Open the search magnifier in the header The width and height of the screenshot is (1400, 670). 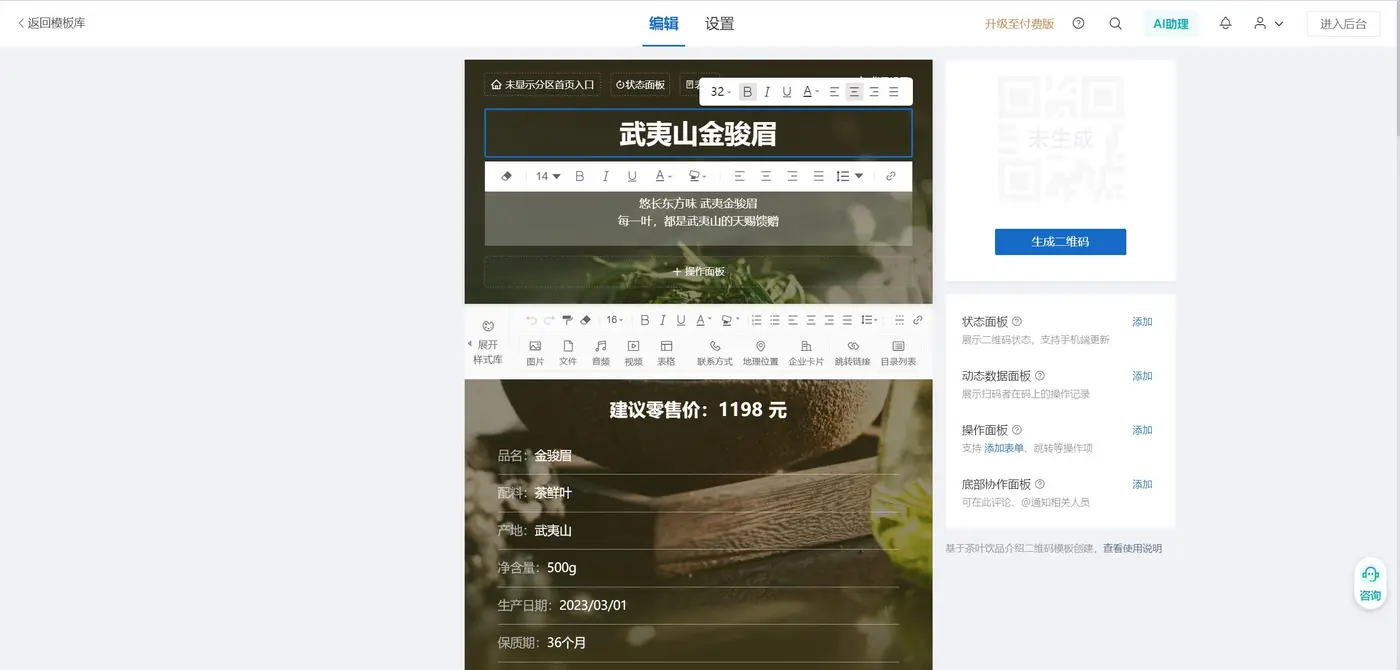(x=1116, y=23)
